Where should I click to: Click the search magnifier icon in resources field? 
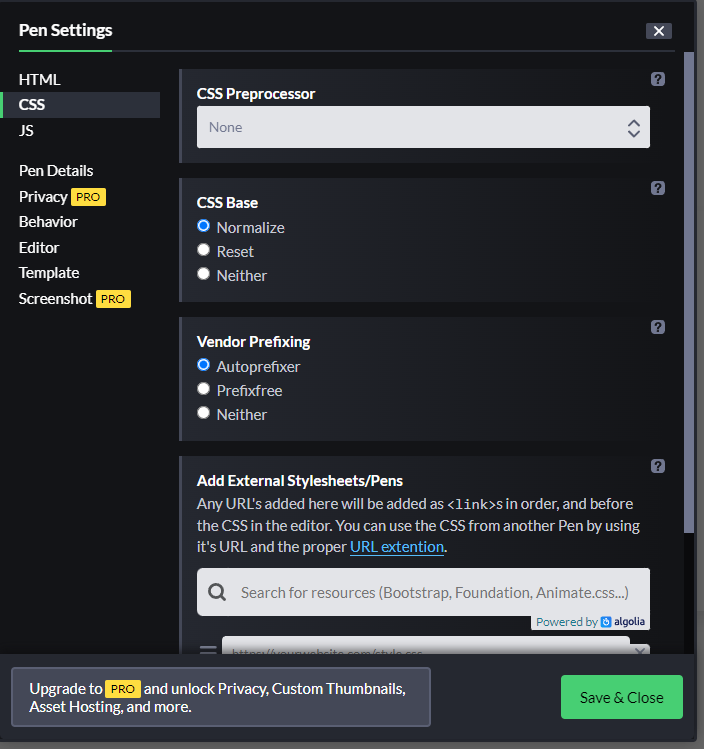[217, 592]
